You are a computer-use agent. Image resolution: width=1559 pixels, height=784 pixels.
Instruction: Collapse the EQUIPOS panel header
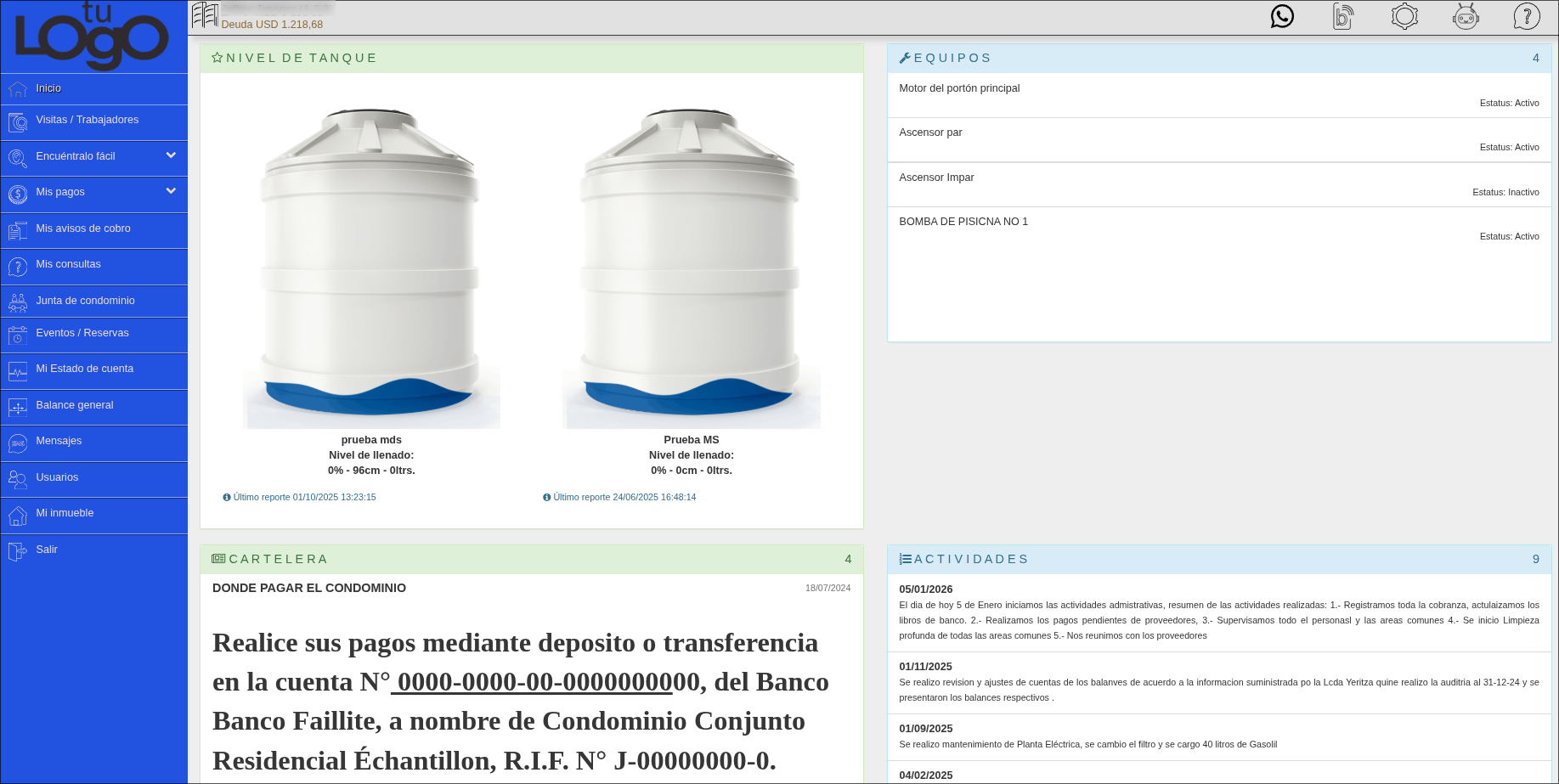(952, 58)
